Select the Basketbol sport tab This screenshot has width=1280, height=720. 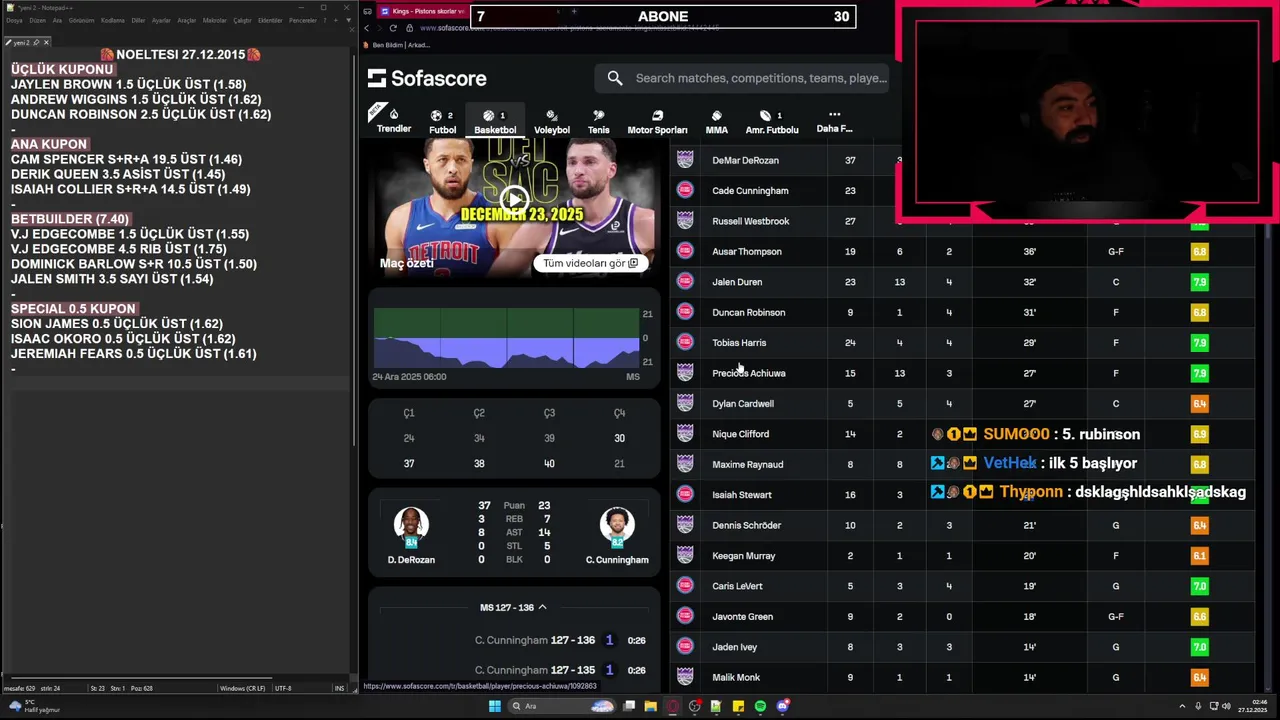point(495,121)
